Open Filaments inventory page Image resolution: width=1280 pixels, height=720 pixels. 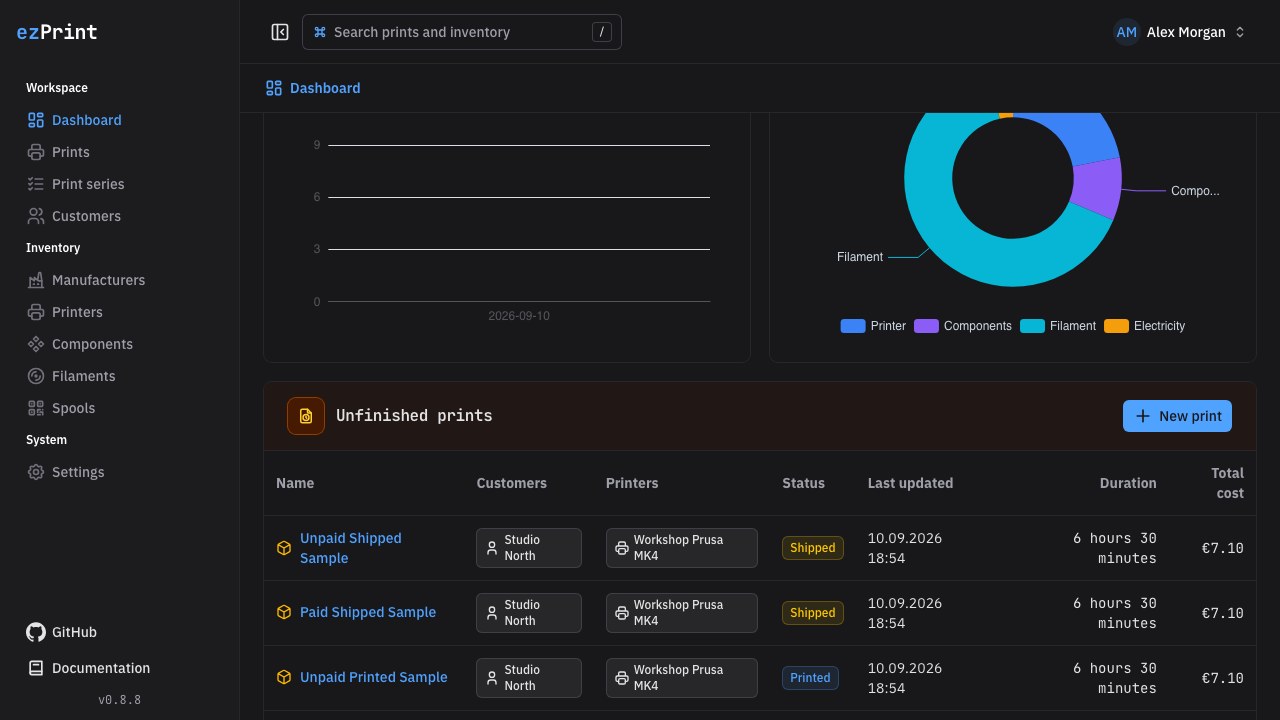click(x=120, y=376)
